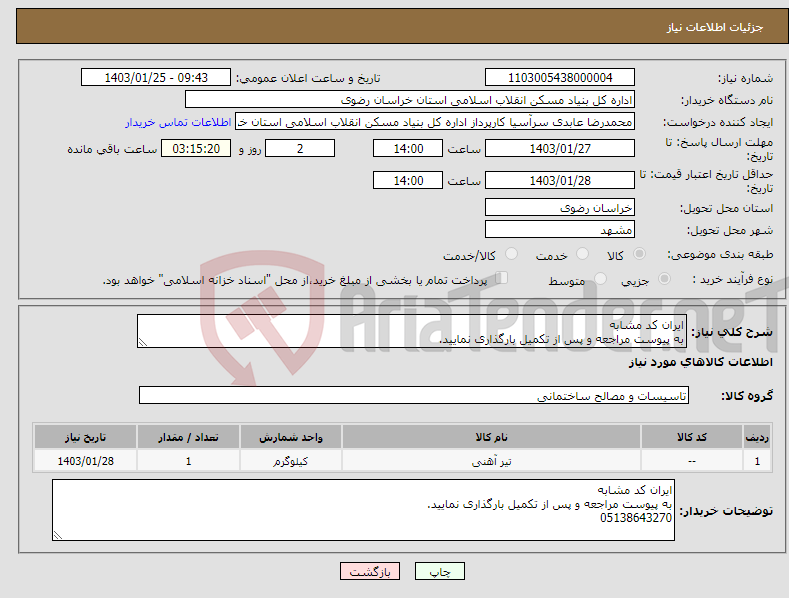Click the نام کالا column header
Image resolution: width=789 pixels, height=598 pixels.
tap(491, 437)
